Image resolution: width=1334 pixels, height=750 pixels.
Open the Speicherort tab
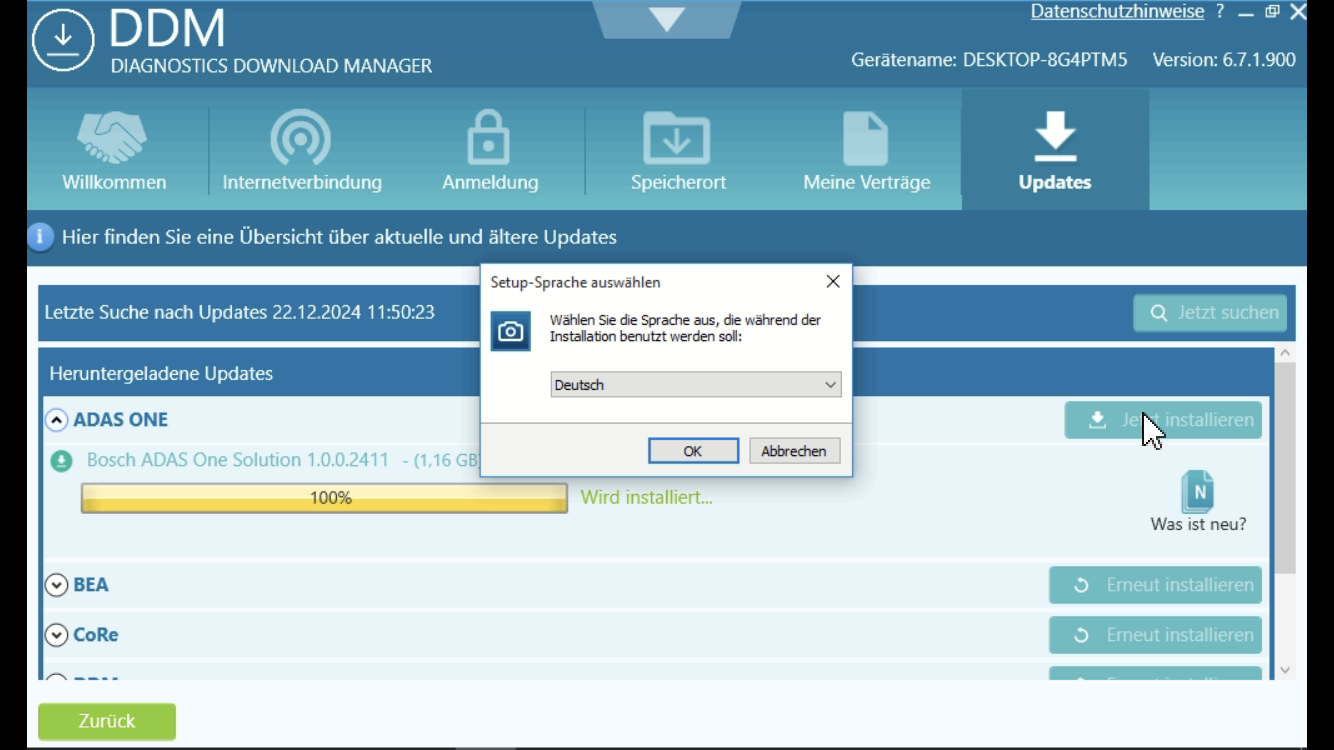(678, 150)
